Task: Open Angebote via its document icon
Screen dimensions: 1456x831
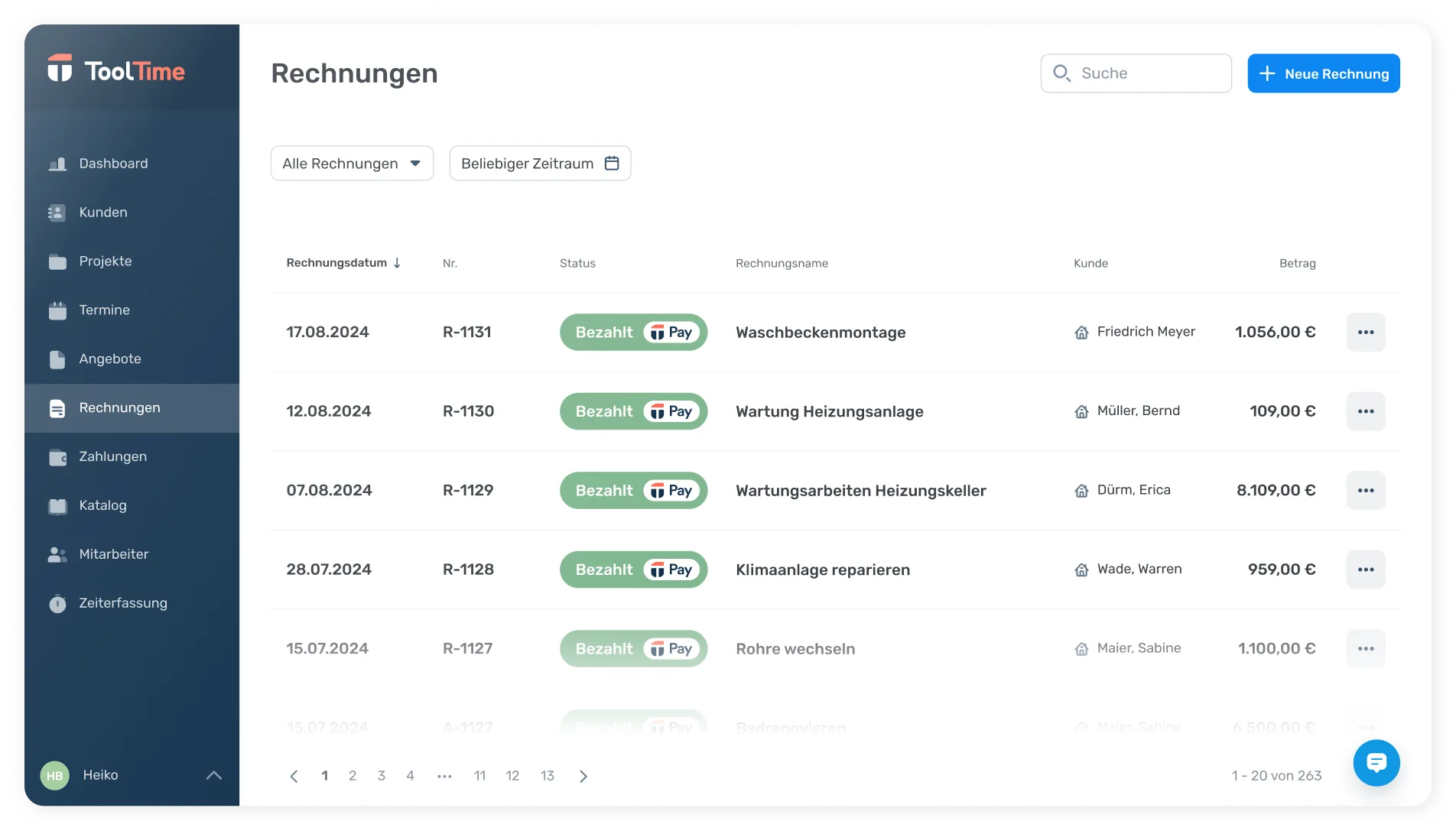Action: [57, 359]
